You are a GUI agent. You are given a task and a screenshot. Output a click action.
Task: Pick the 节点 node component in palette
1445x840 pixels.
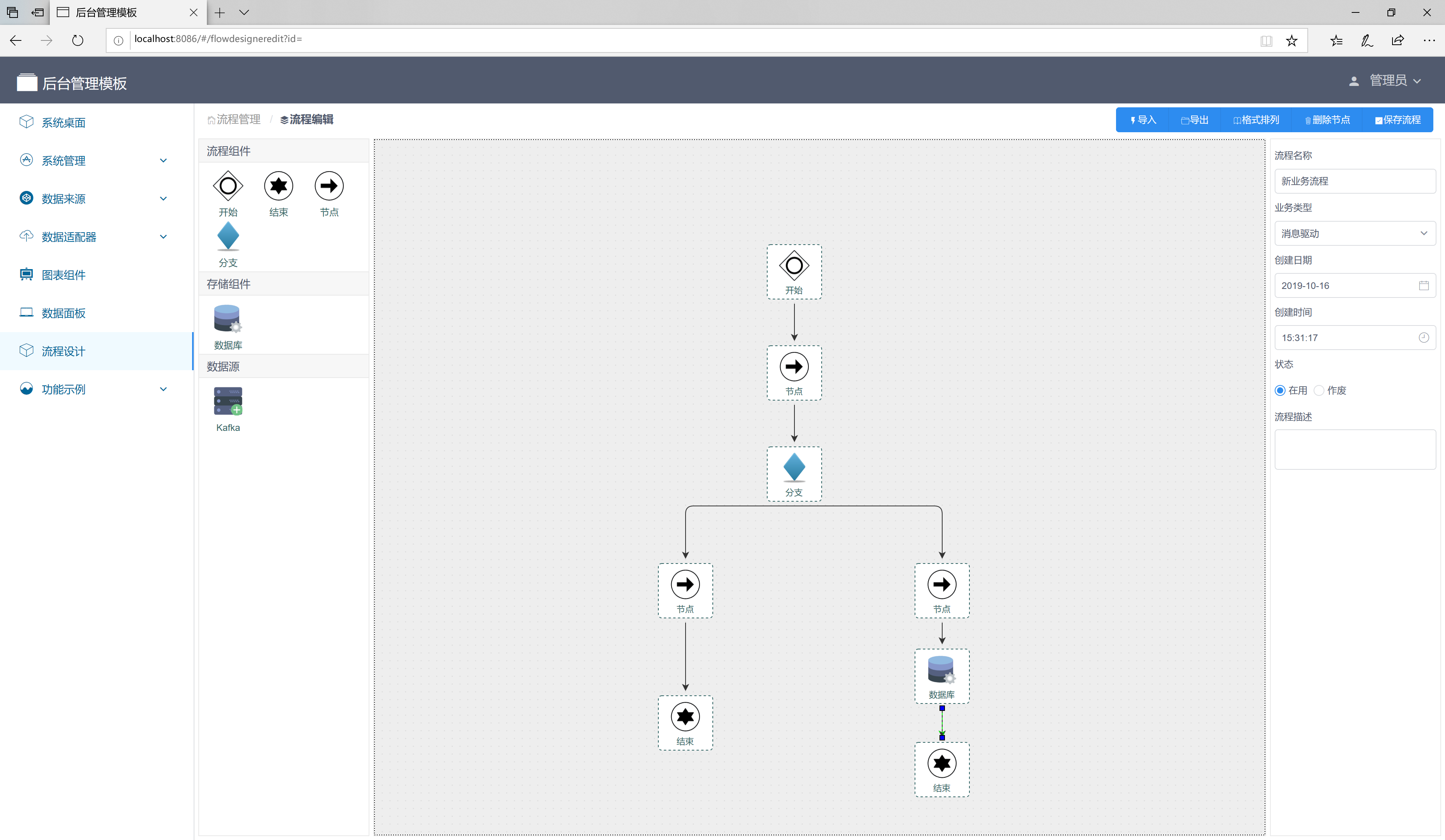coord(329,186)
